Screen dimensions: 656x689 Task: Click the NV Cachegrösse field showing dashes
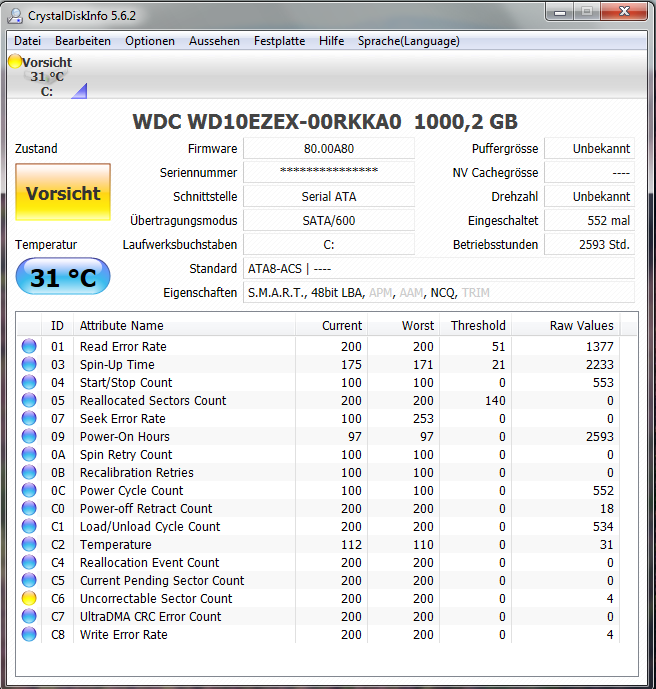point(590,172)
